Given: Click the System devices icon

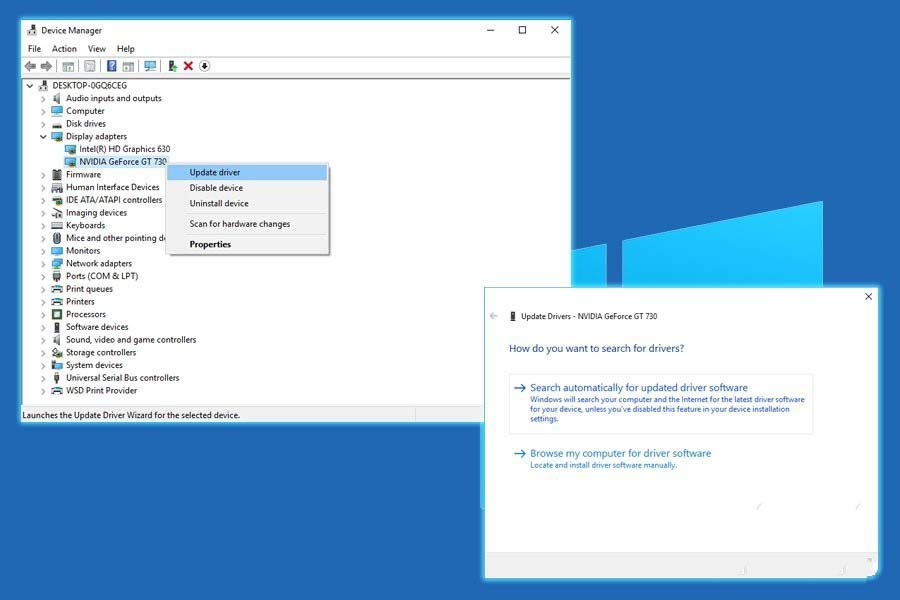Looking at the screenshot, I should [57, 365].
